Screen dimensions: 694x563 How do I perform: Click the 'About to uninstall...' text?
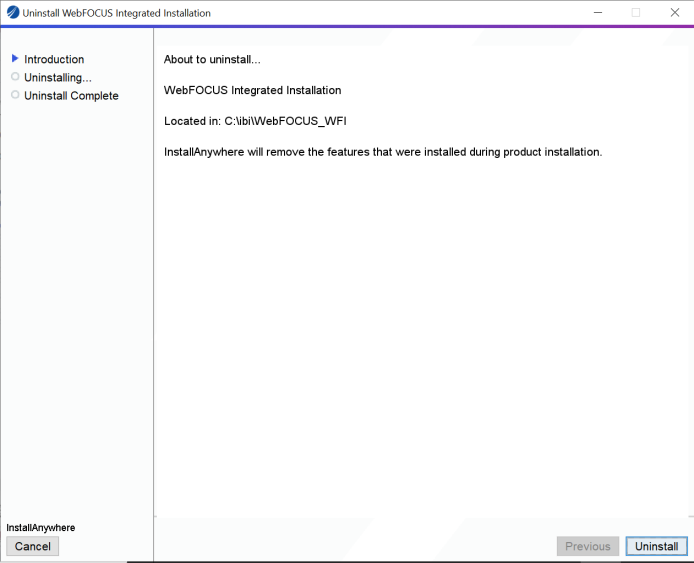(x=212, y=59)
